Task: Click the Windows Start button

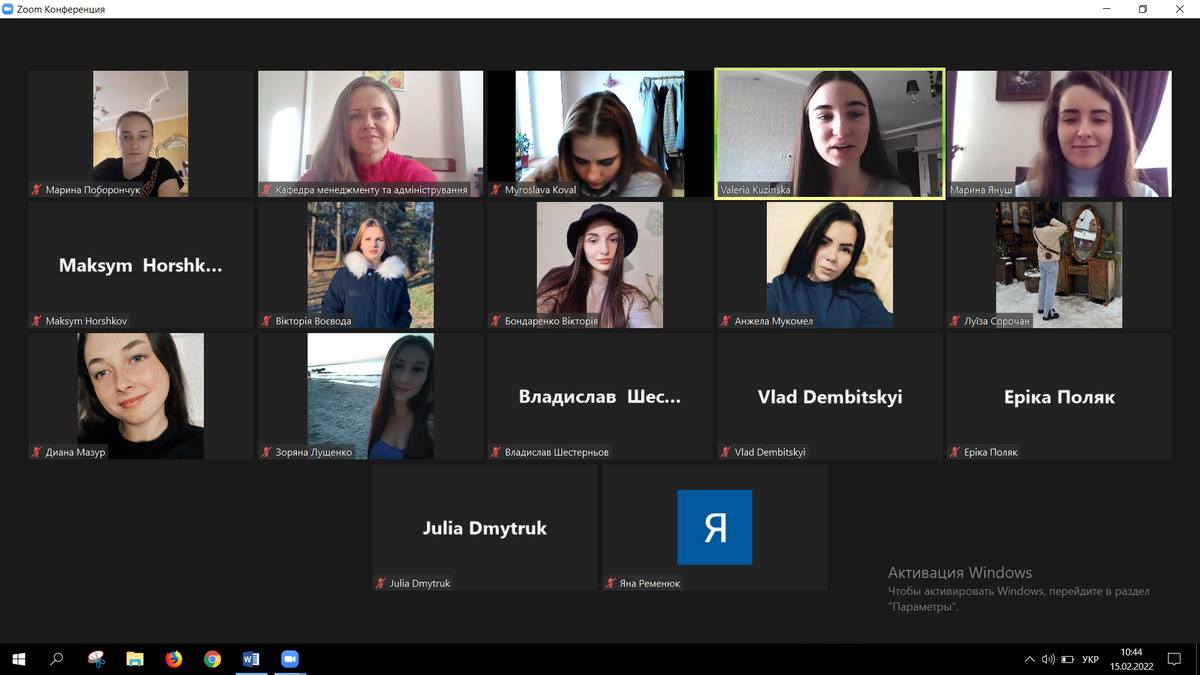Action: 18,659
